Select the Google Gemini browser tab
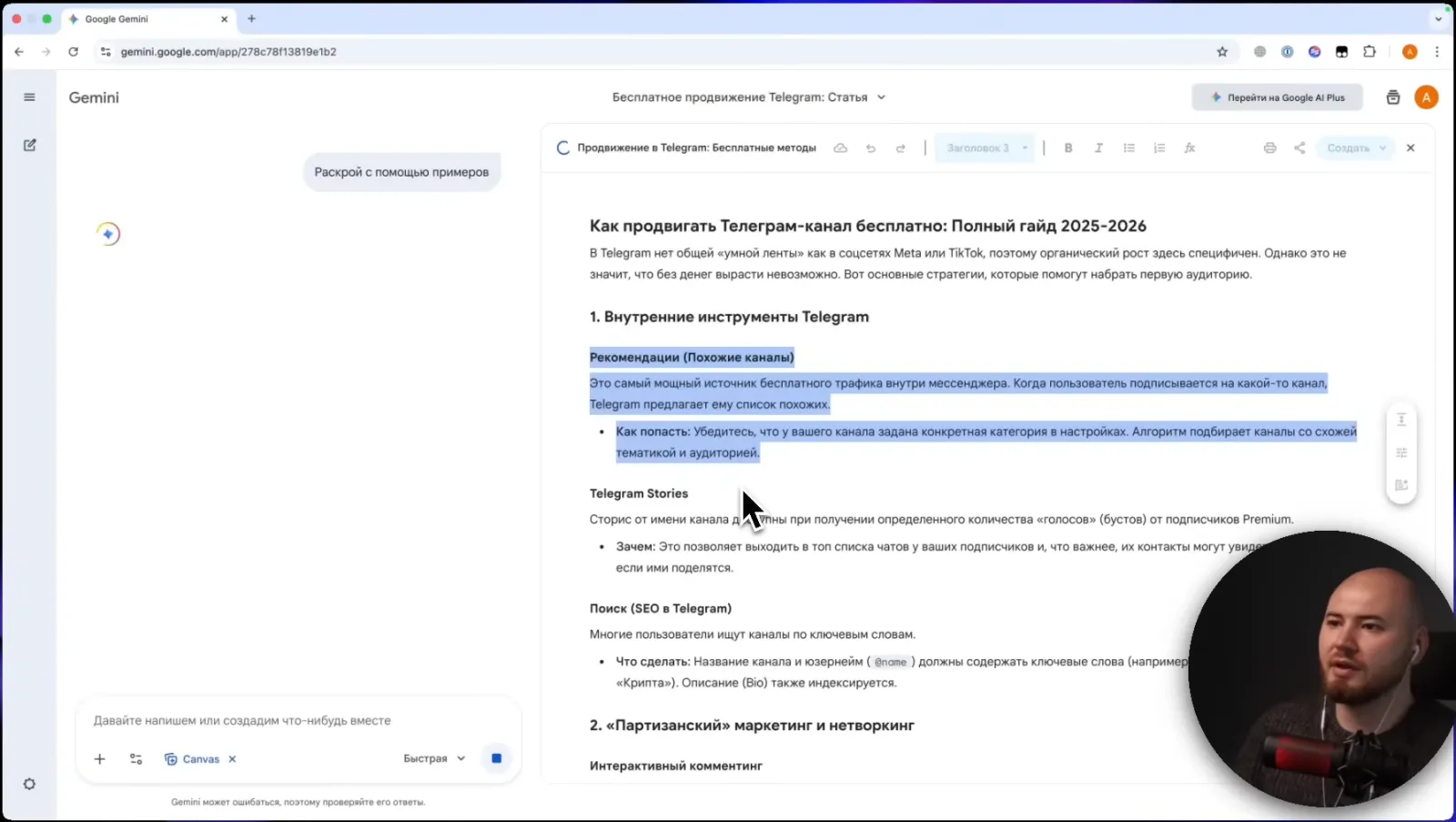 pos(148,18)
